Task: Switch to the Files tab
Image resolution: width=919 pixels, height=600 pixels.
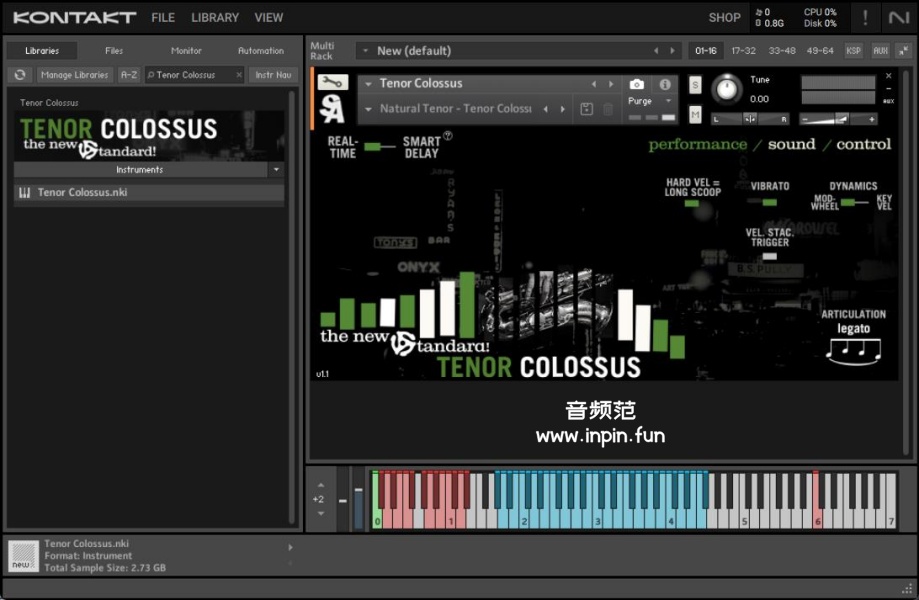Action: tap(114, 51)
